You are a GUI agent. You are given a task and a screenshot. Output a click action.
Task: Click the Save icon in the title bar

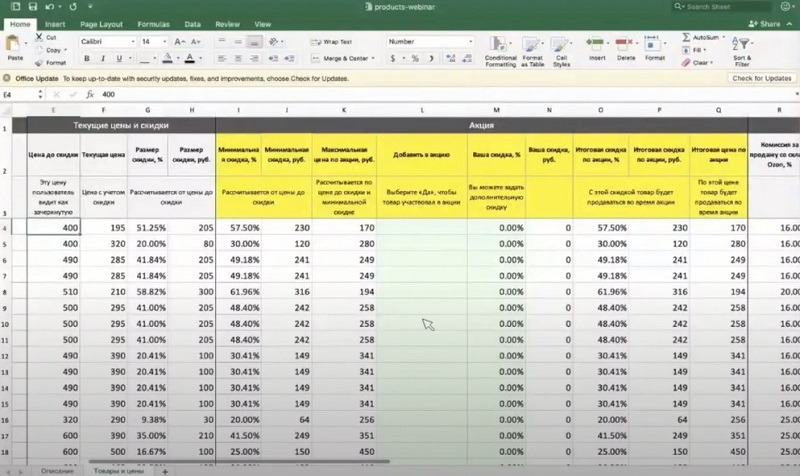(33, 7)
